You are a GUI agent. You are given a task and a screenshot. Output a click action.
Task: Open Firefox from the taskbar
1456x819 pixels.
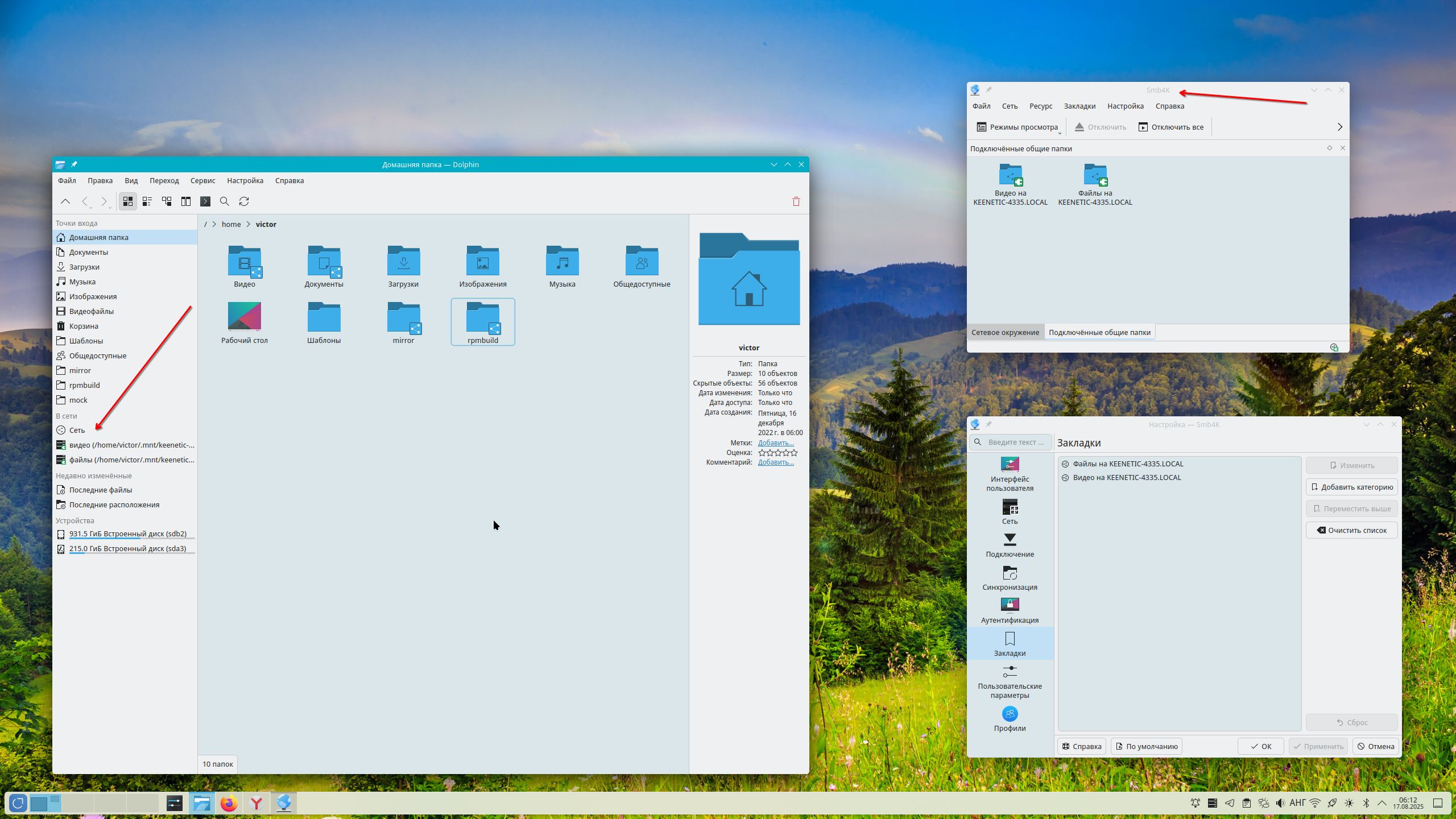pyautogui.click(x=229, y=803)
